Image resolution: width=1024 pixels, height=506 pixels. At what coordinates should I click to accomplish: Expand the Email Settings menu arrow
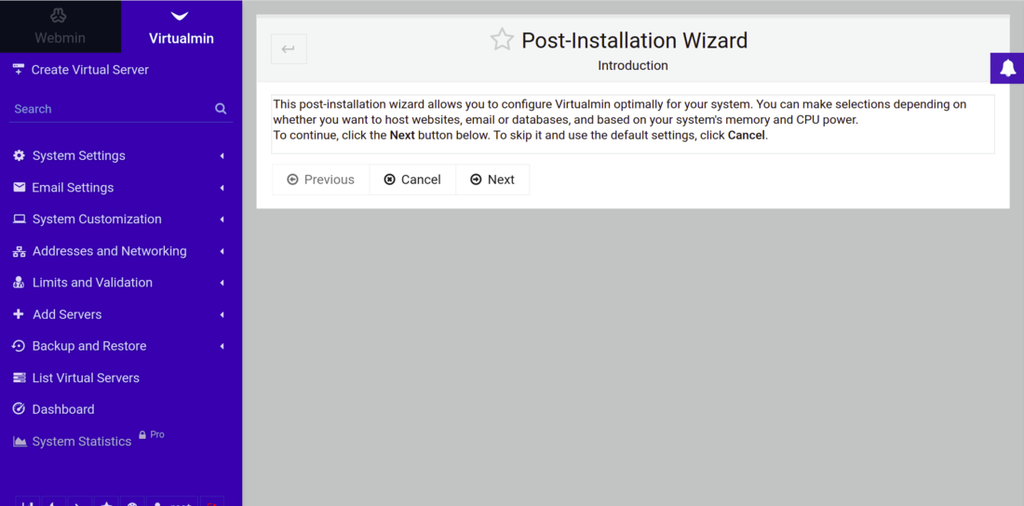click(x=222, y=188)
